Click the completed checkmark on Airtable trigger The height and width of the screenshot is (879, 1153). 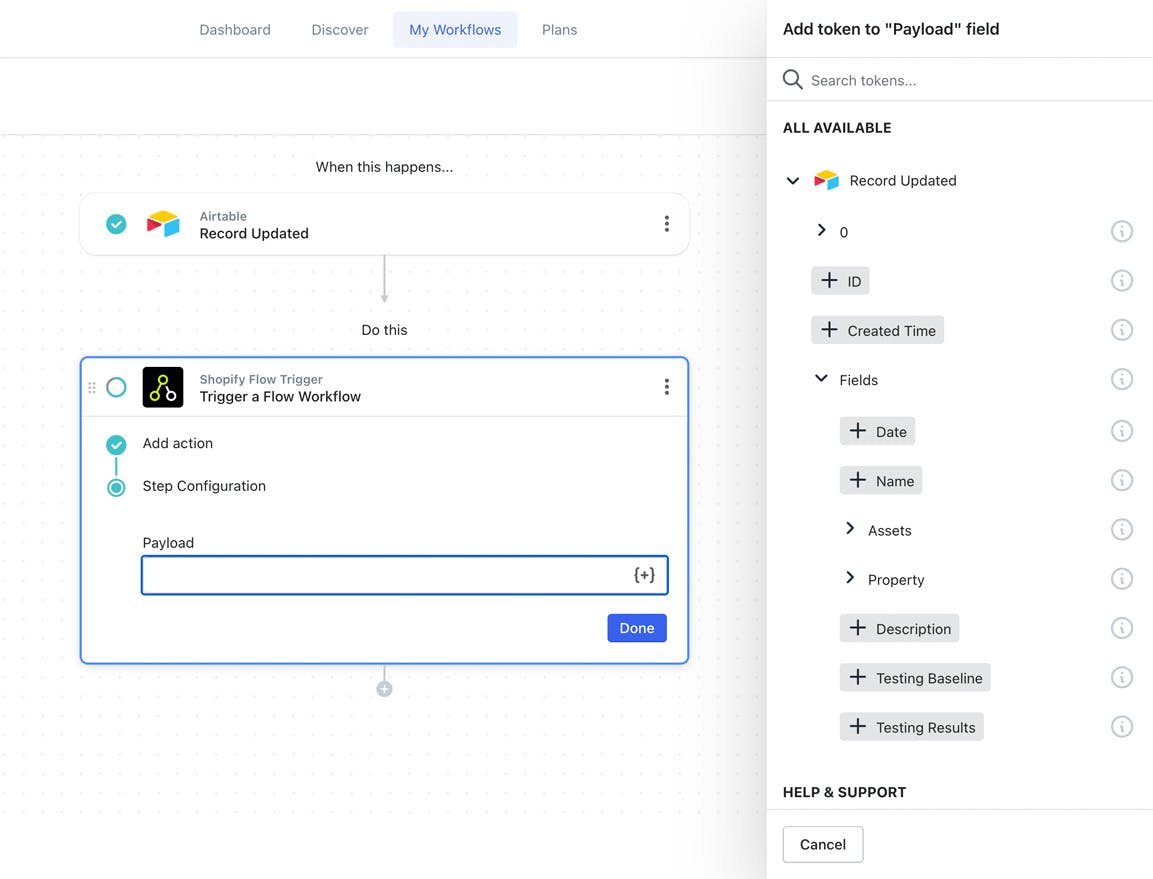[x=116, y=224]
